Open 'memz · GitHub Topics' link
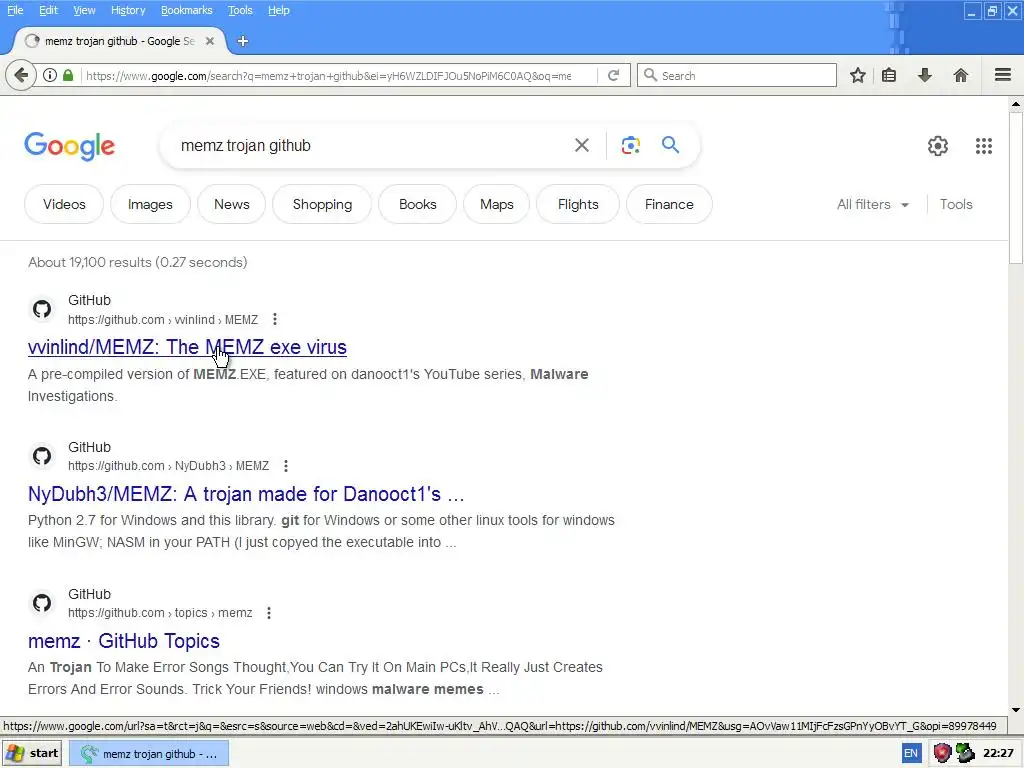Viewport: 1024px width, 768px height. click(123, 641)
